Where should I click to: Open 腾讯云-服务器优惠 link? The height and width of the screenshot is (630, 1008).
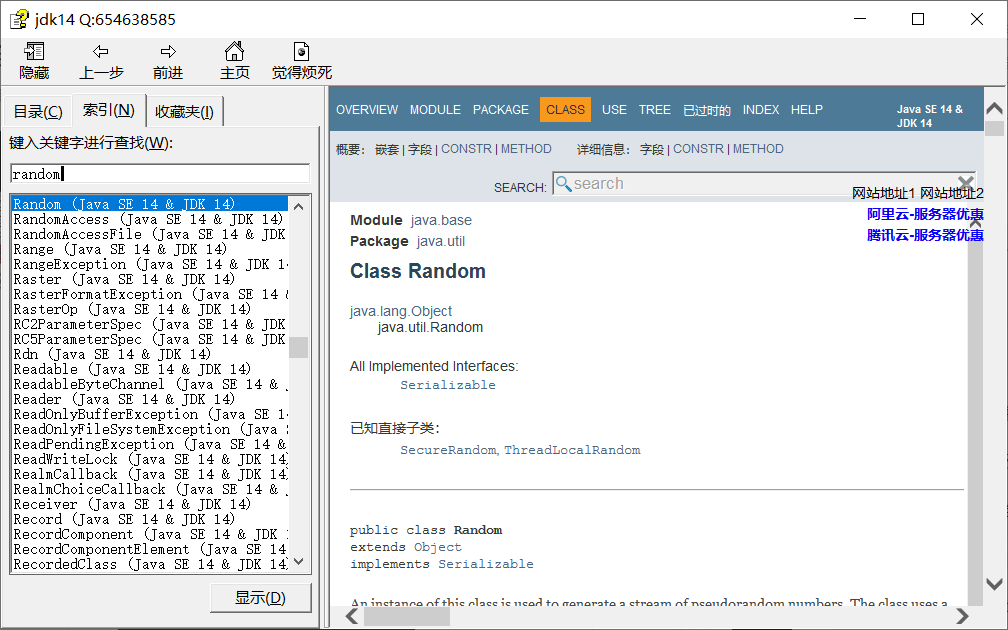(x=925, y=235)
